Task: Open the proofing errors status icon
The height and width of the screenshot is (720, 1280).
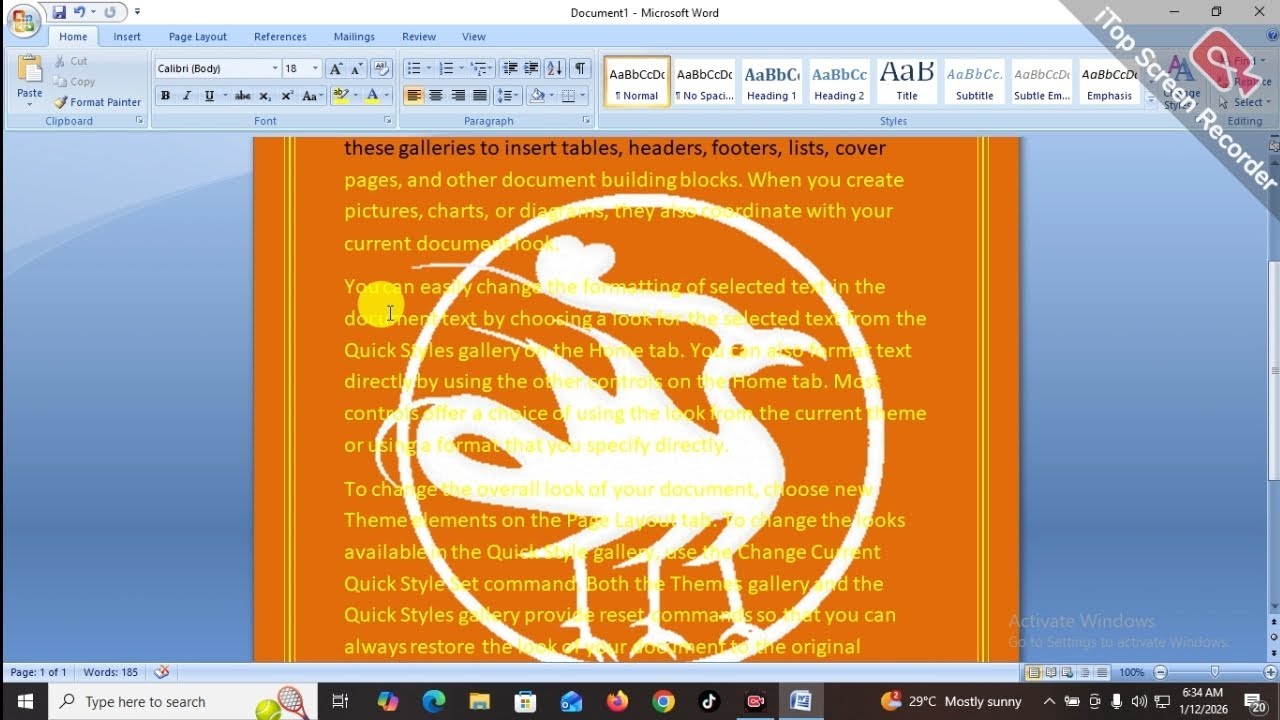Action: point(162,672)
